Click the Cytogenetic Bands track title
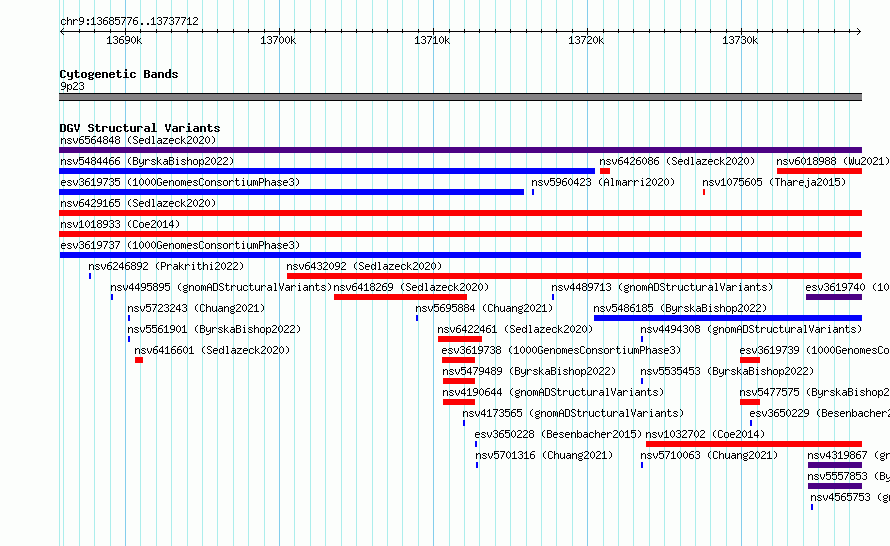 click(x=119, y=74)
